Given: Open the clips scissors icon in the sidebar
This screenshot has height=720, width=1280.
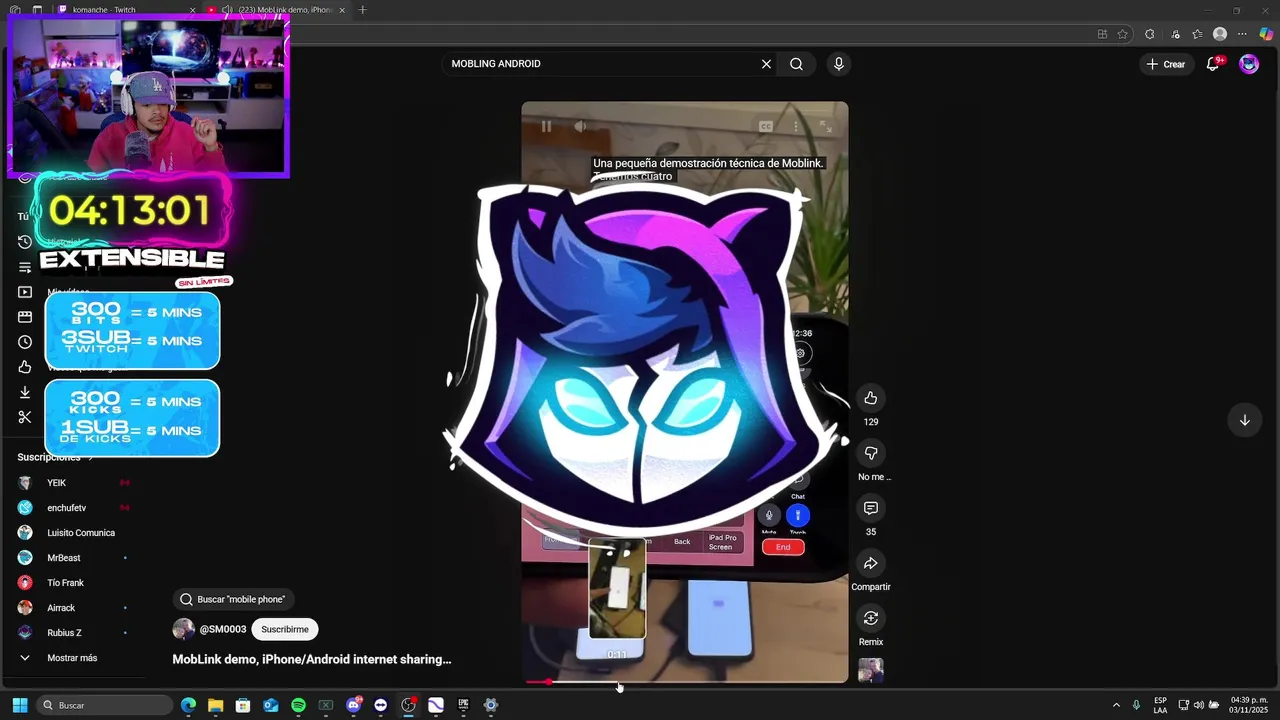Looking at the screenshot, I should [x=25, y=417].
